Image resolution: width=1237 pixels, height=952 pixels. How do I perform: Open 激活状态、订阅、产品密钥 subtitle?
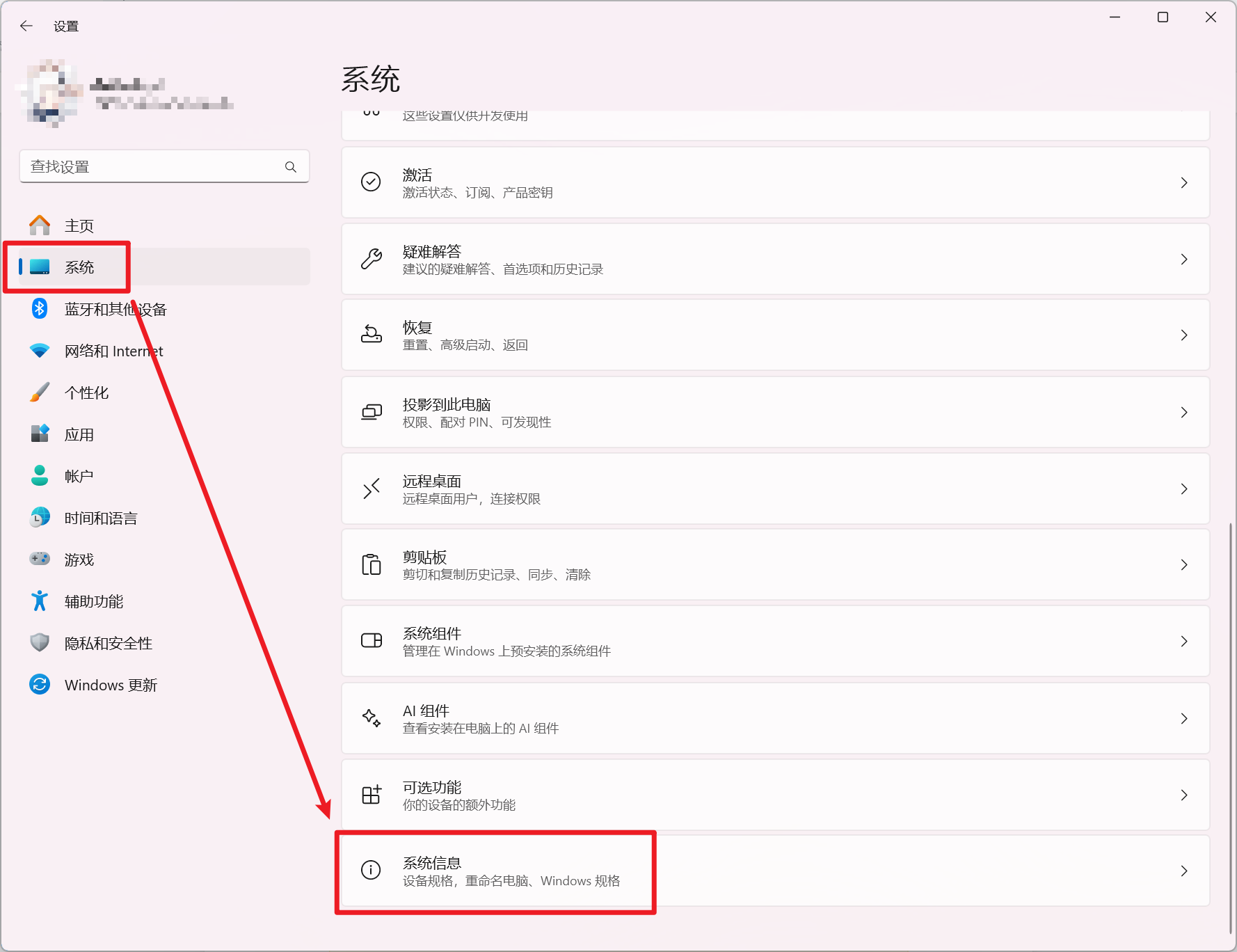pos(477,193)
